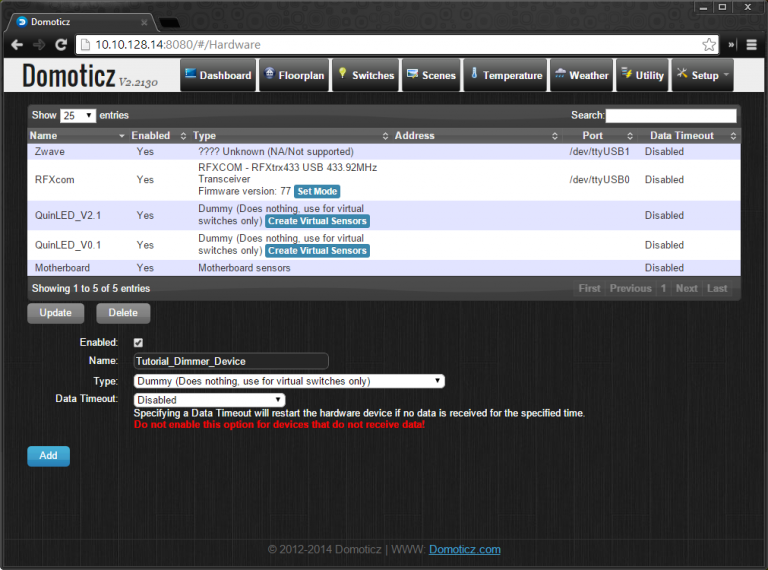Image resolution: width=768 pixels, height=570 pixels.
Task: Sort the table by Name column
Action: 76,136
